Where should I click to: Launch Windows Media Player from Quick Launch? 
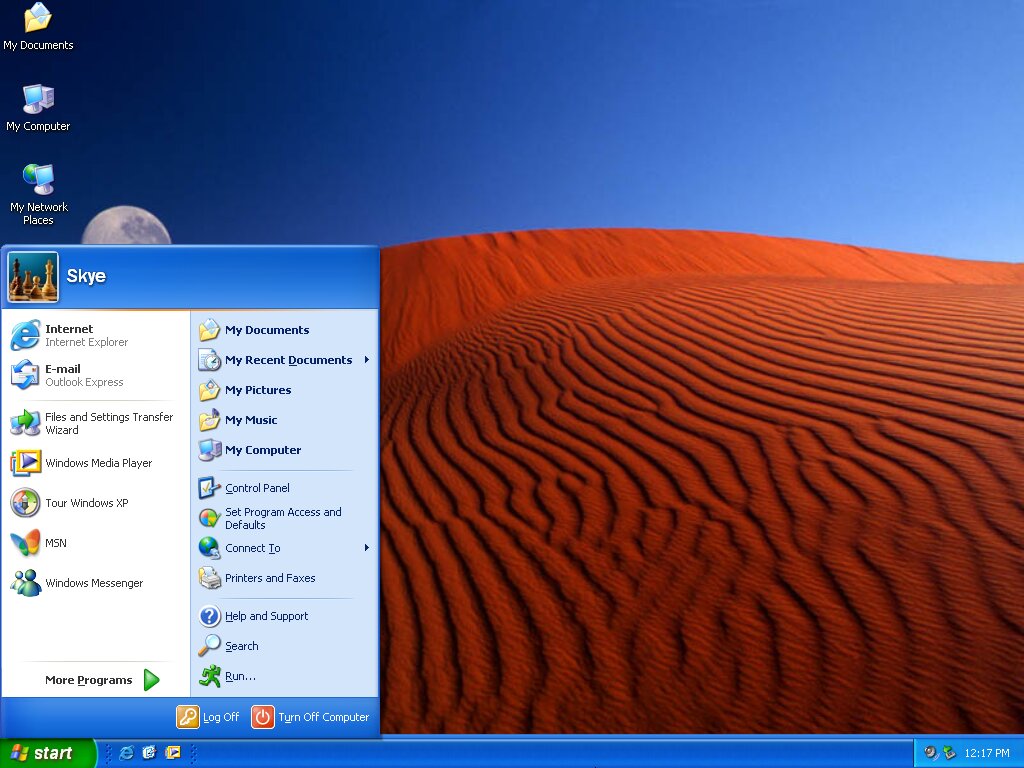pyautogui.click(x=173, y=753)
